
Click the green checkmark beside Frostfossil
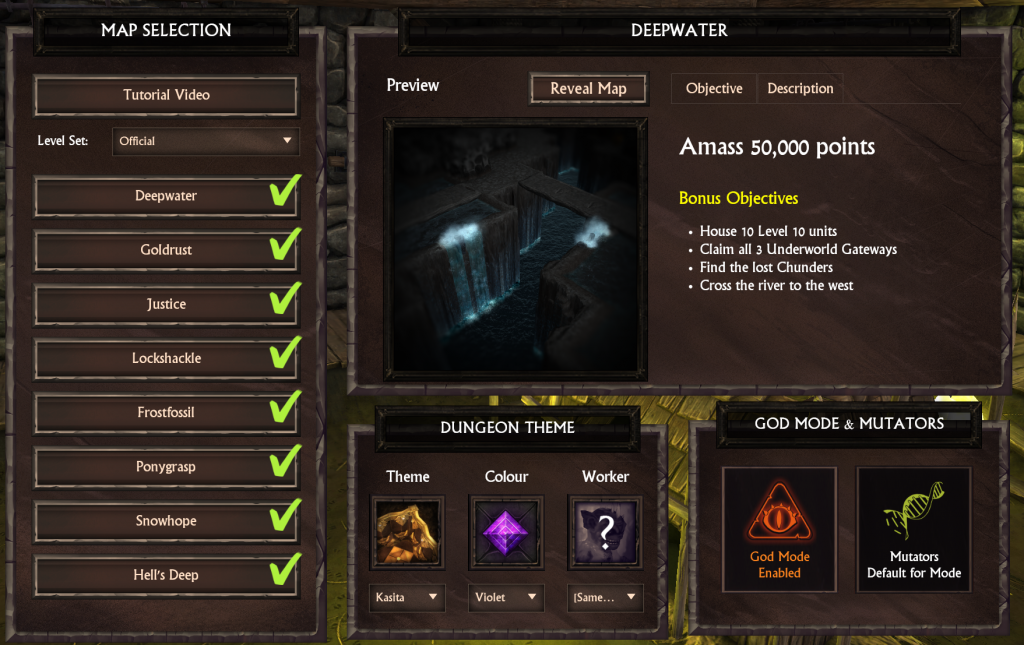[285, 407]
